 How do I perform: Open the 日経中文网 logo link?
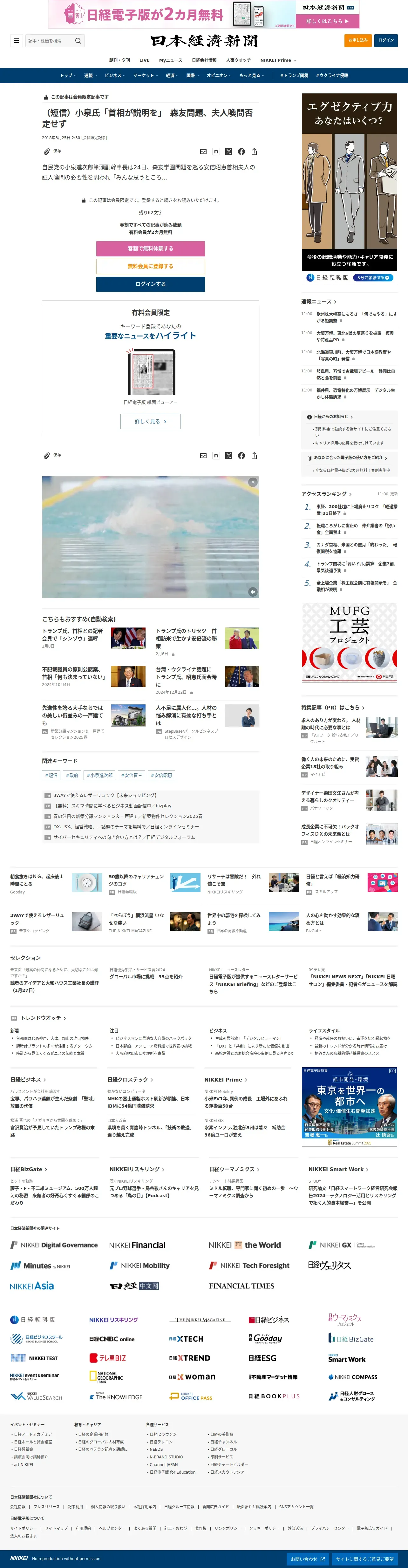coord(135,1286)
